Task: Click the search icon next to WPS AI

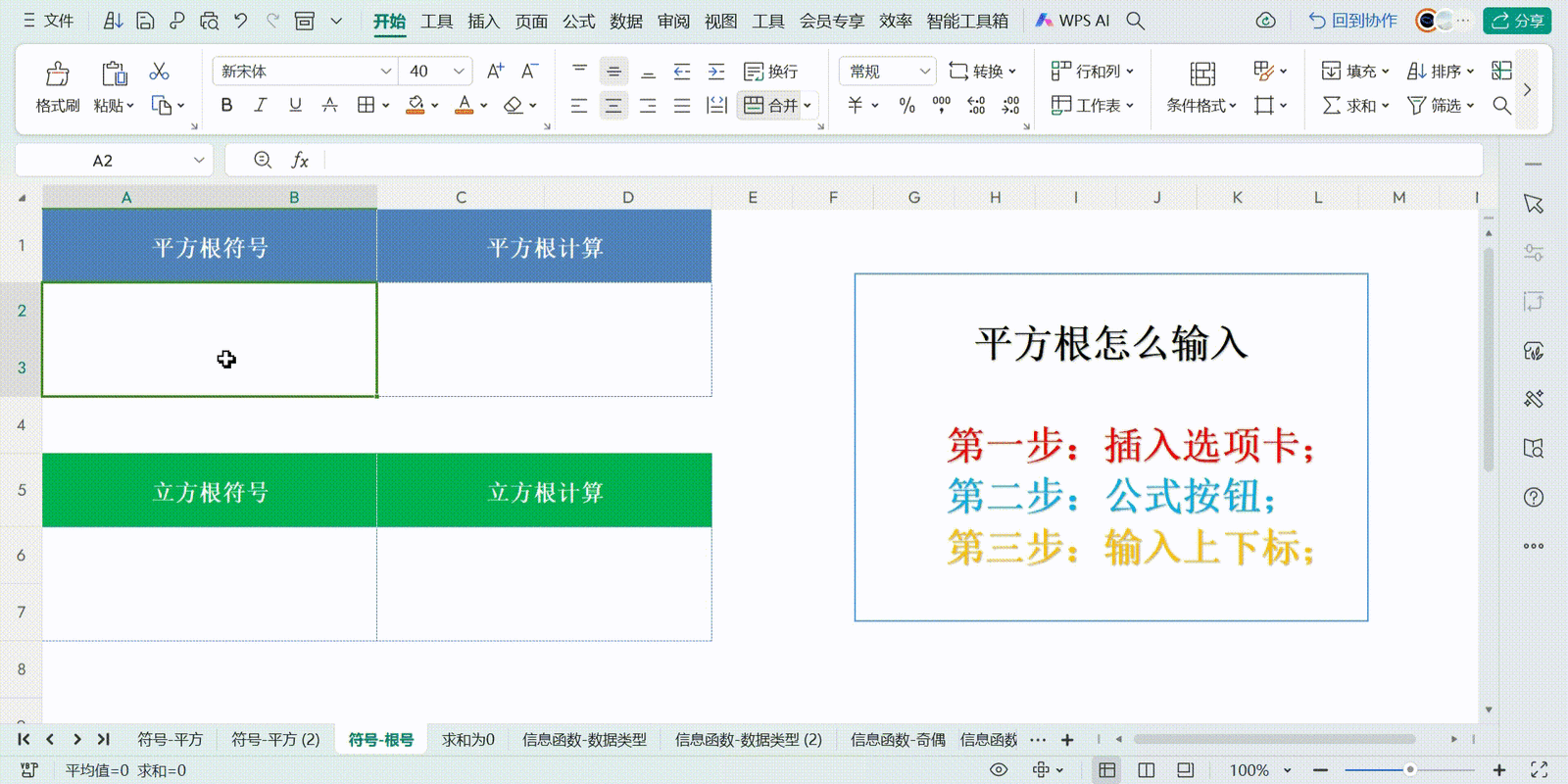Action: pyautogui.click(x=1135, y=21)
